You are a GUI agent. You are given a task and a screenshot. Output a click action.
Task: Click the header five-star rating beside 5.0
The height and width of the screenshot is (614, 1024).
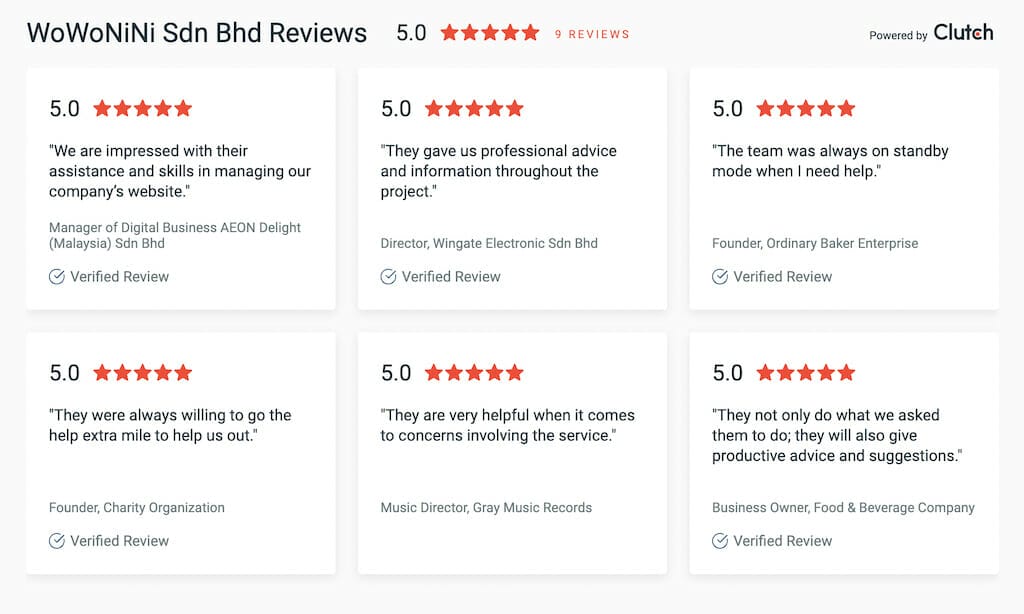click(x=490, y=33)
